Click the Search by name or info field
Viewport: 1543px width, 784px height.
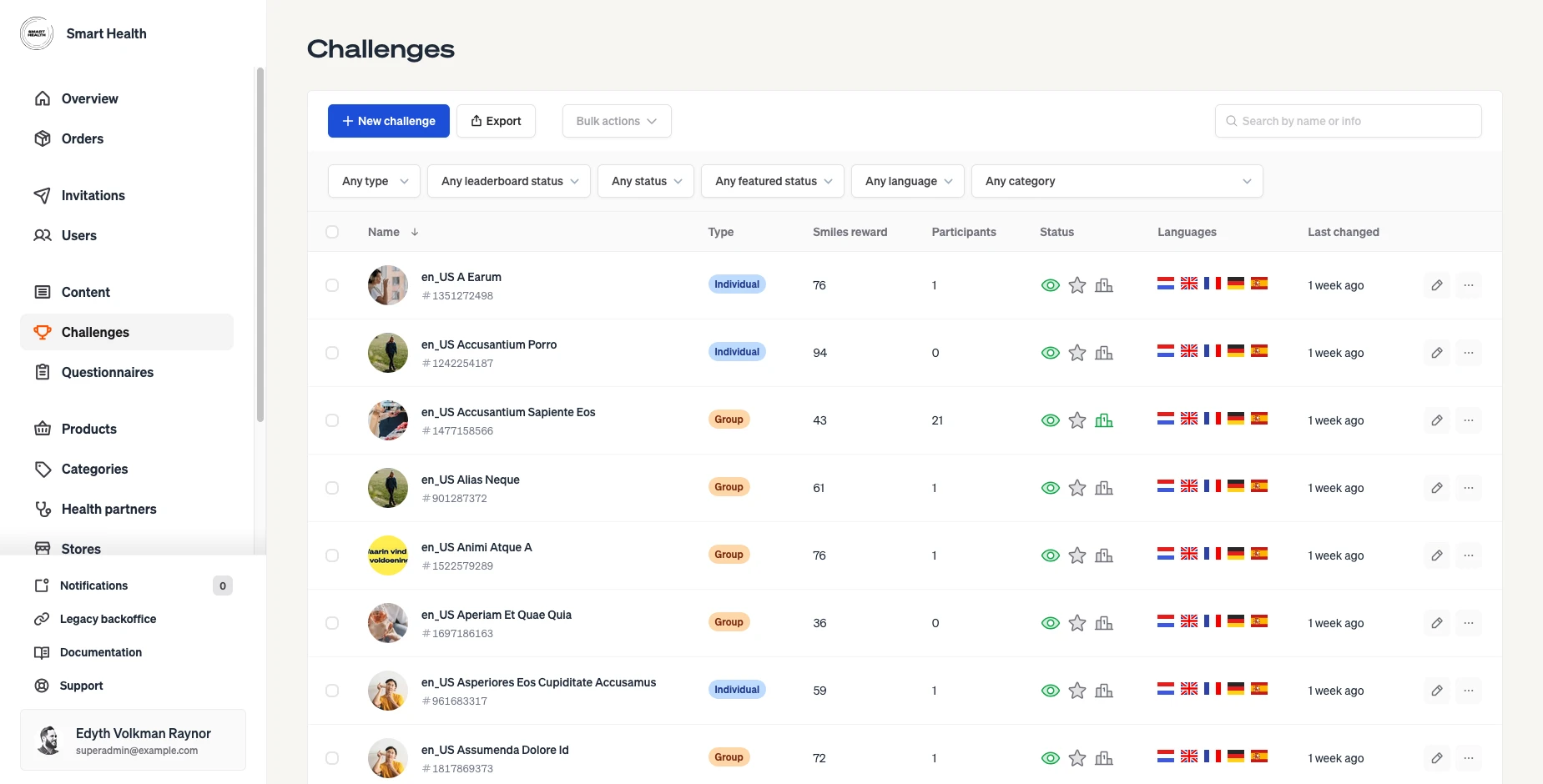(1349, 121)
